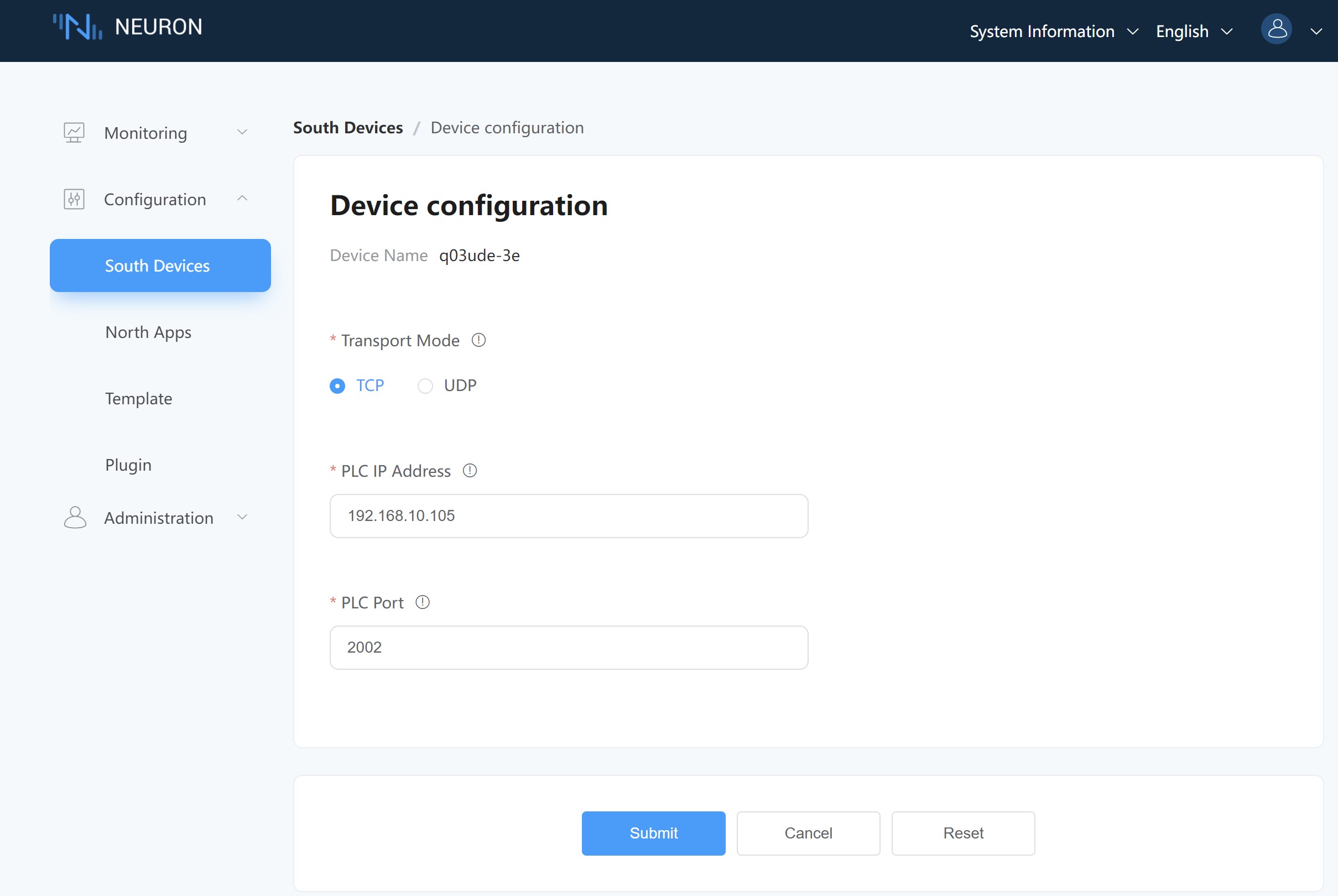Image resolution: width=1338 pixels, height=896 pixels.
Task: Click the Monitoring chart icon
Action: [74, 133]
